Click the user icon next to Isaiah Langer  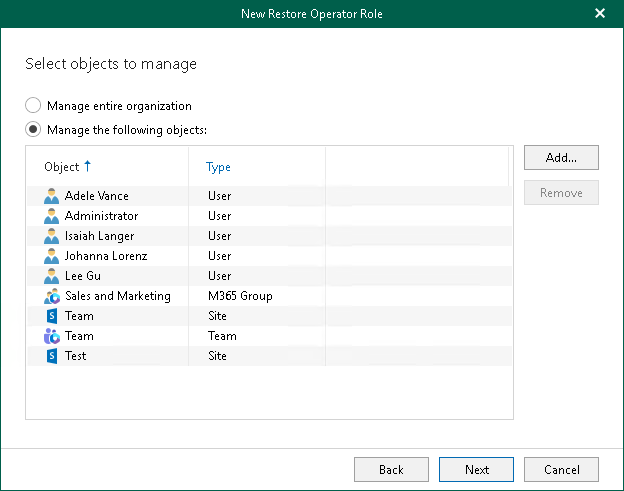coord(52,236)
